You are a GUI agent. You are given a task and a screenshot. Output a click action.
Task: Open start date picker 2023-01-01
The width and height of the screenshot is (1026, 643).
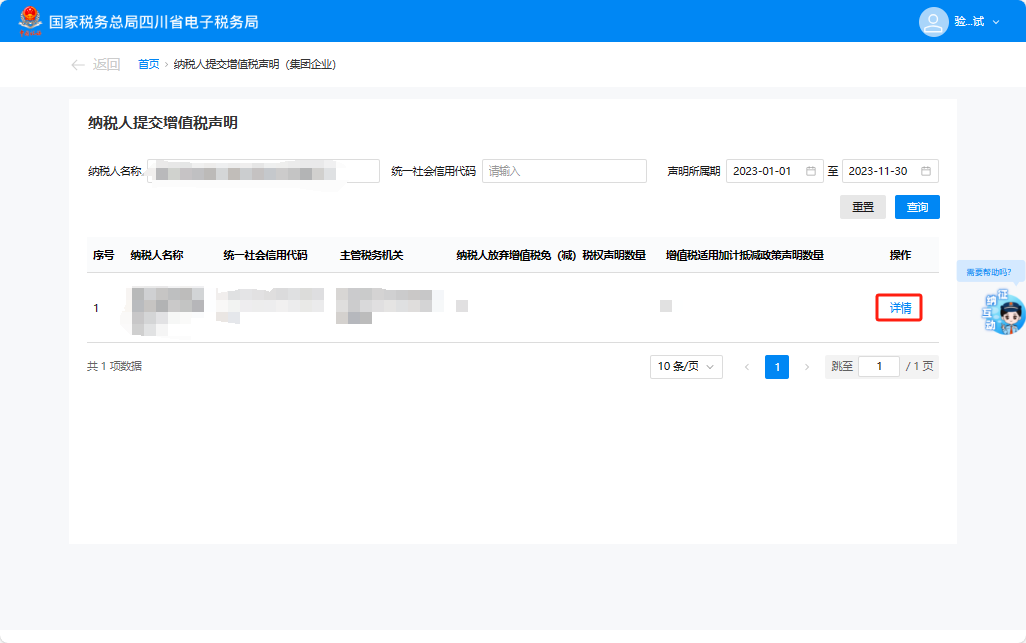(774, 171)
